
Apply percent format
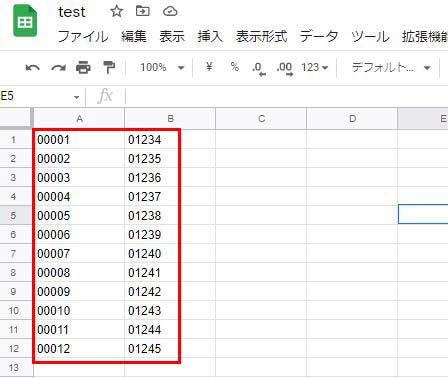coord(235,67)
